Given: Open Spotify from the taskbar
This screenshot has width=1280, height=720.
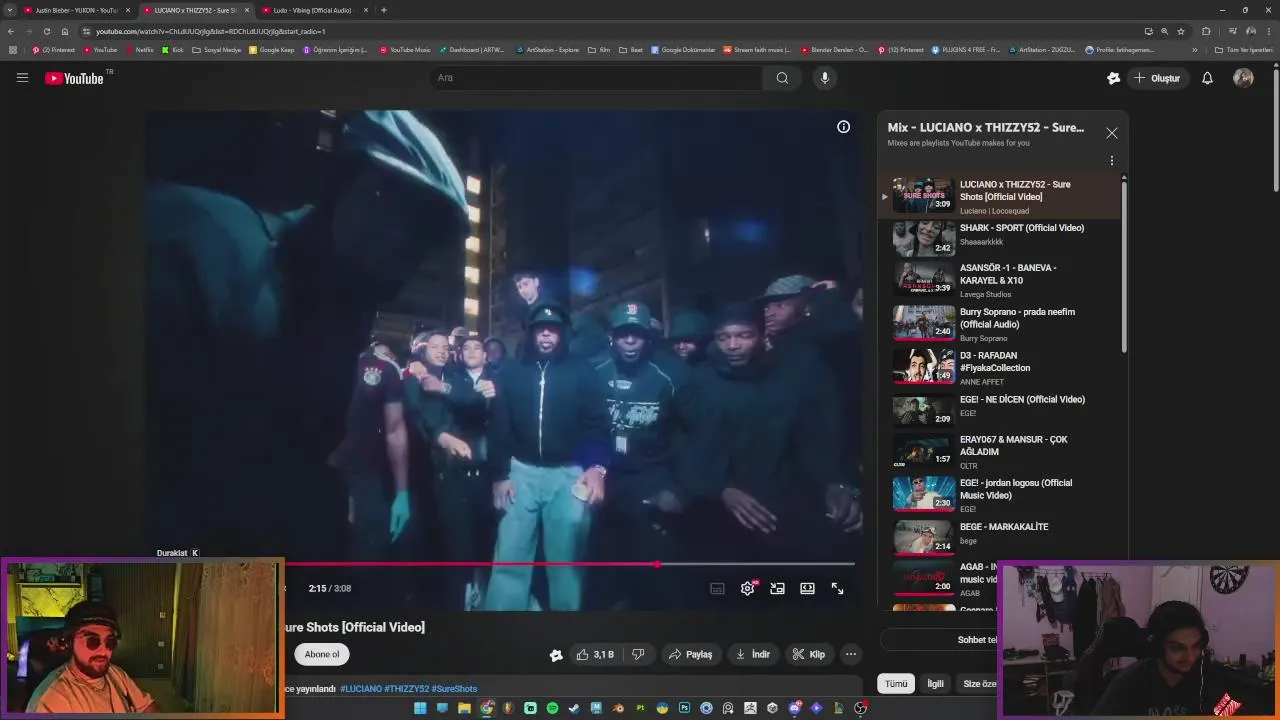Looking at the screenshot, I should 552,708.
